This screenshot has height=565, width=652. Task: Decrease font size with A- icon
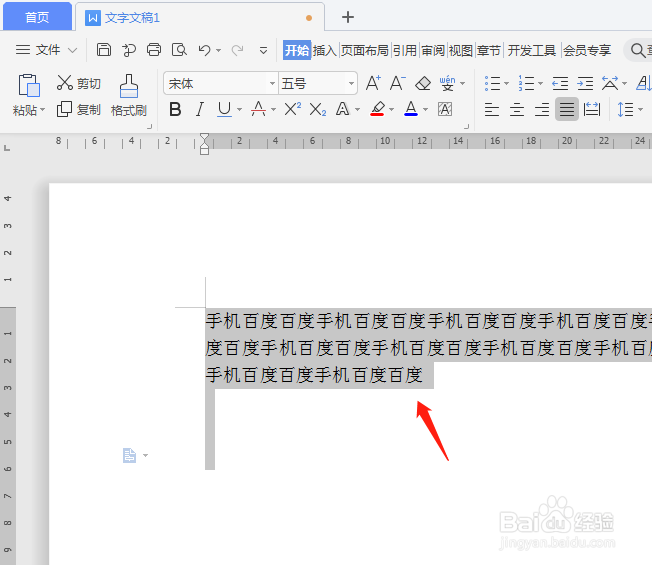398,83
